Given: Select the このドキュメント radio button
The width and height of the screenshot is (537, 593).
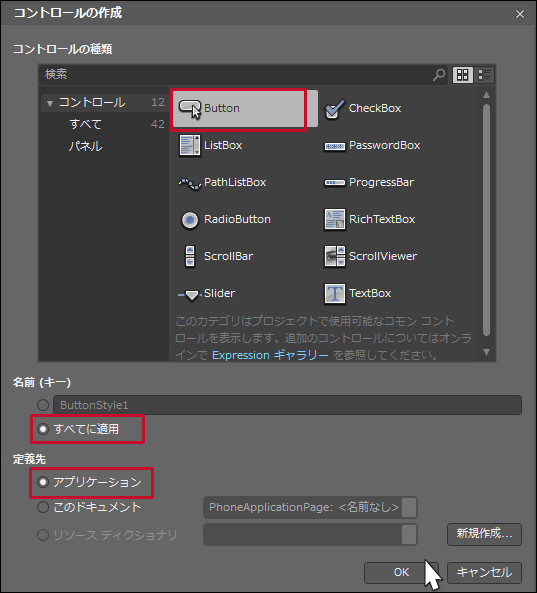Looking at the screenshot, I should pyautogui.click(x=43, y=507).
